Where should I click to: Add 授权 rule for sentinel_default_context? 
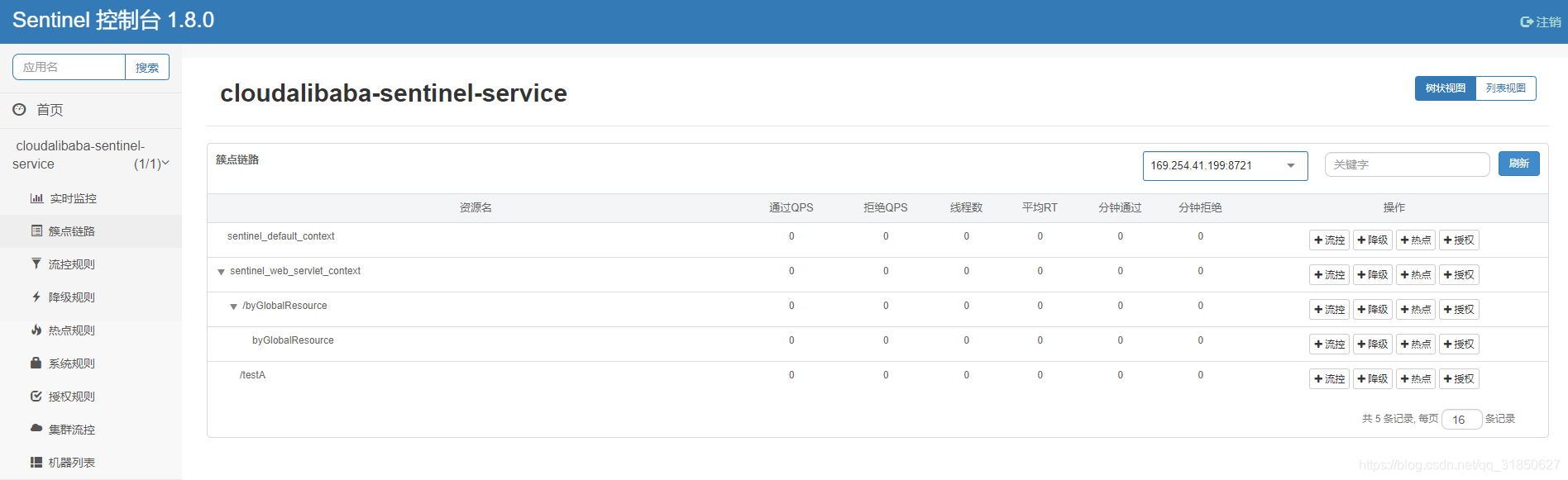tap(1459, 240)
